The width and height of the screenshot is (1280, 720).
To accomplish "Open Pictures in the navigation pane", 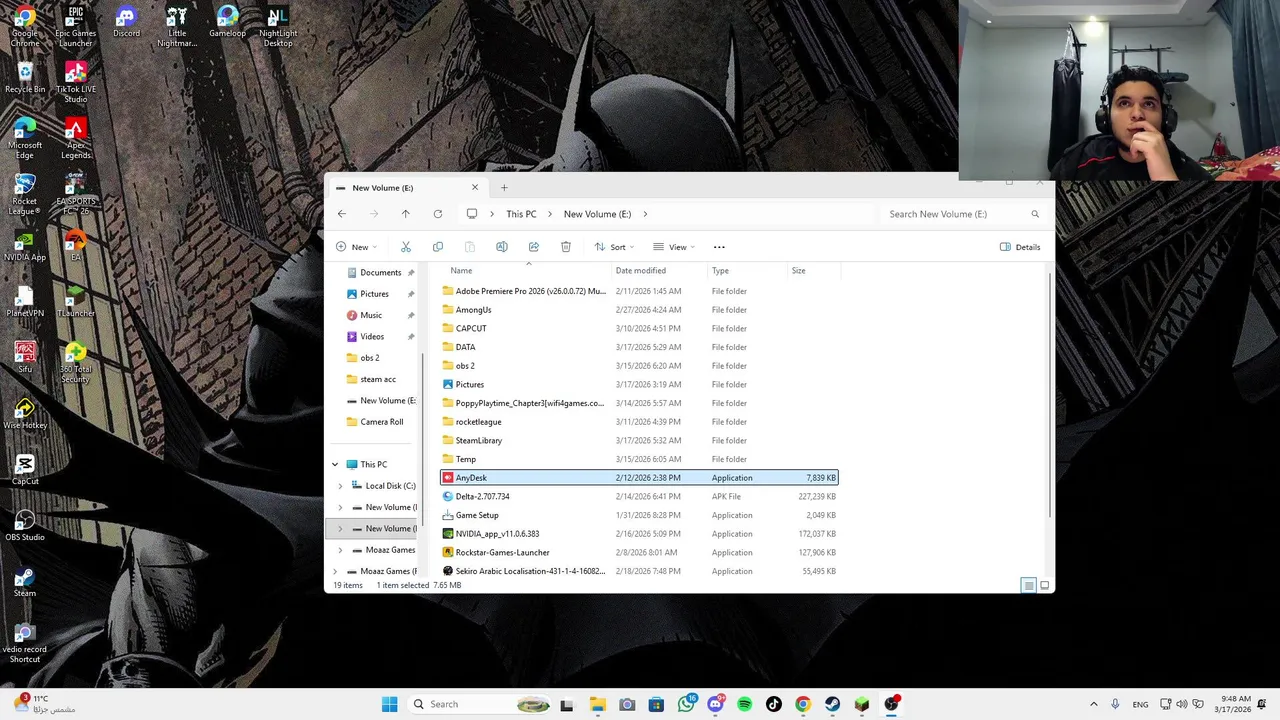I will [x=374, y=294].
